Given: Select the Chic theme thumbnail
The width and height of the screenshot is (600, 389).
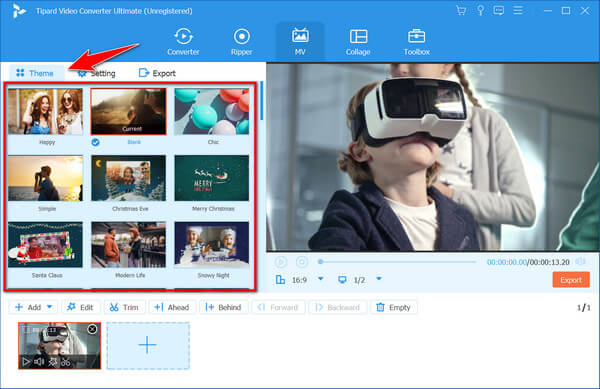Looking at the screenshot, I should coord(212,111).
